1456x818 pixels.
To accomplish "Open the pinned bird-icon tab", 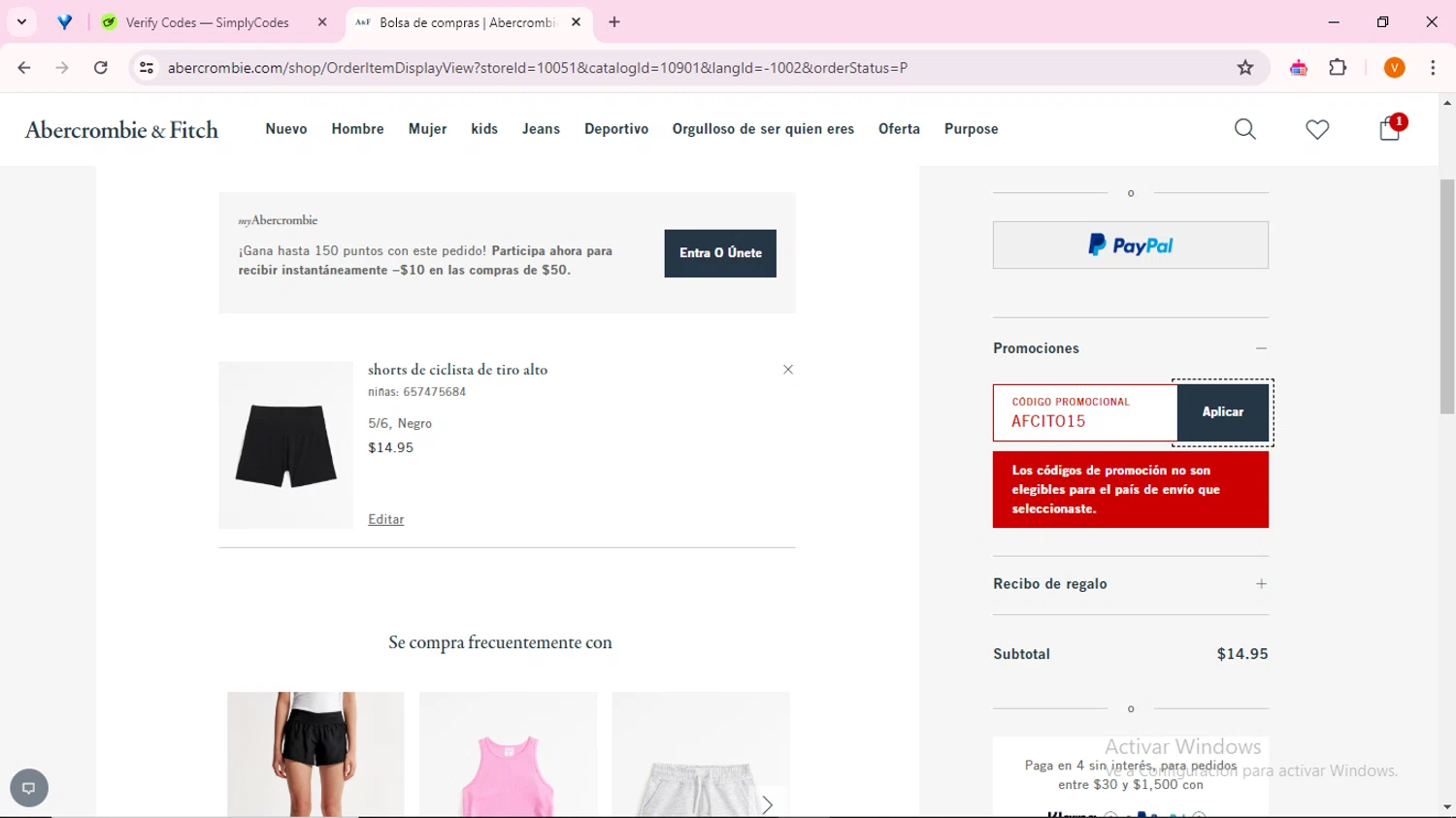I will pos(65,22).
